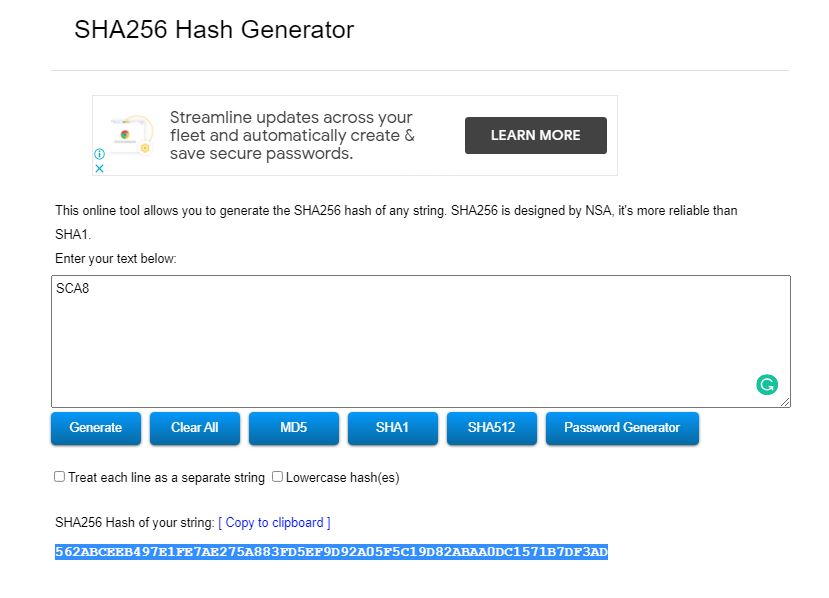Go to the SHA512 generator
This screenshot has width=829, height=598.
[491, 428]
